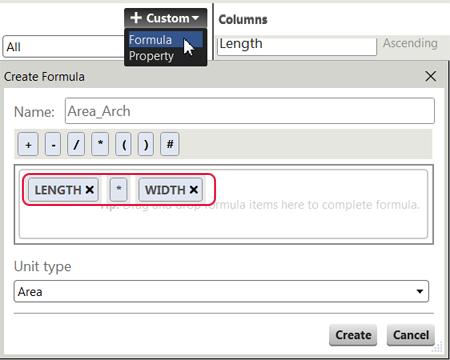Remove the WIDTH item from formula
This screenshot has width=450, height=360.
(194, 190)
